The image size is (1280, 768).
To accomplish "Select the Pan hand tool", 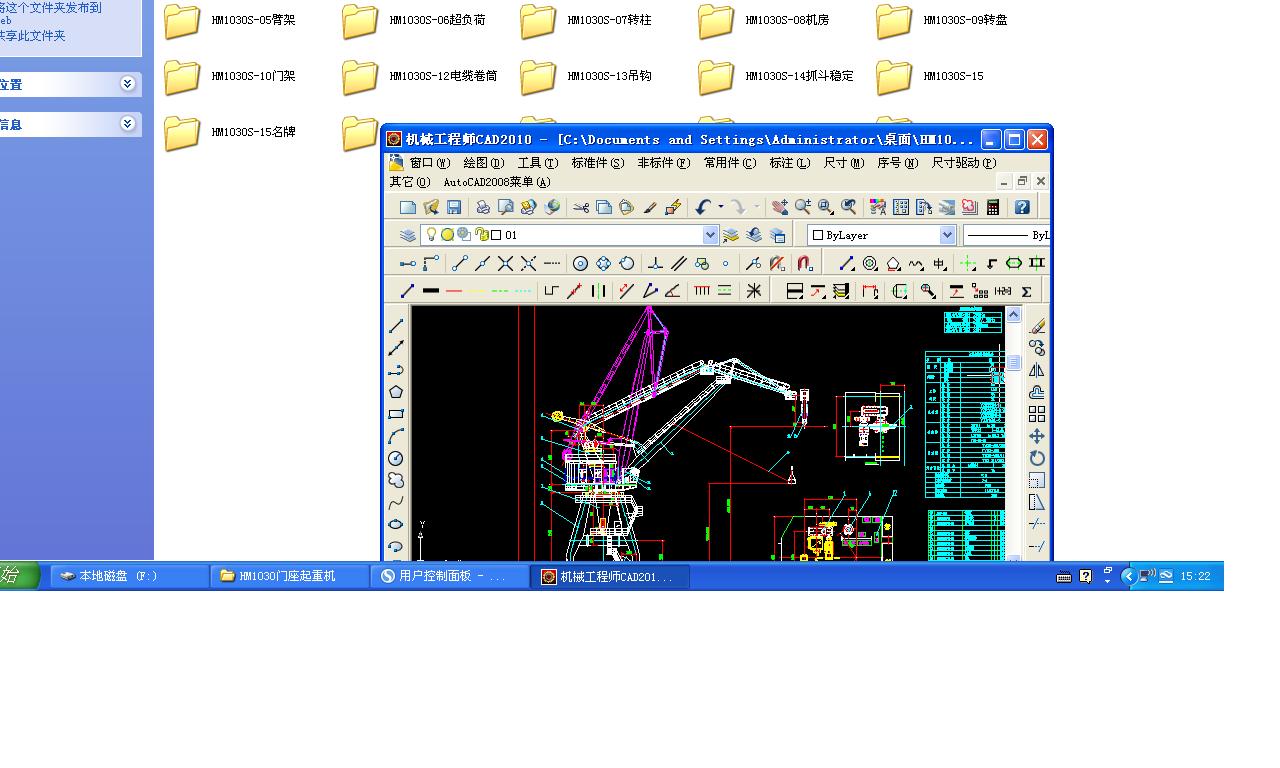I will (780, 207).
